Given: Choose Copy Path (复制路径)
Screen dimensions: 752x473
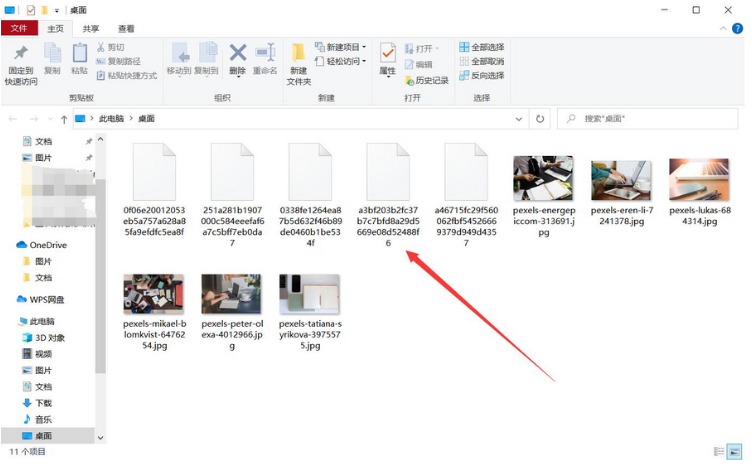Looking at the screenshot, I should coord(118,61).
